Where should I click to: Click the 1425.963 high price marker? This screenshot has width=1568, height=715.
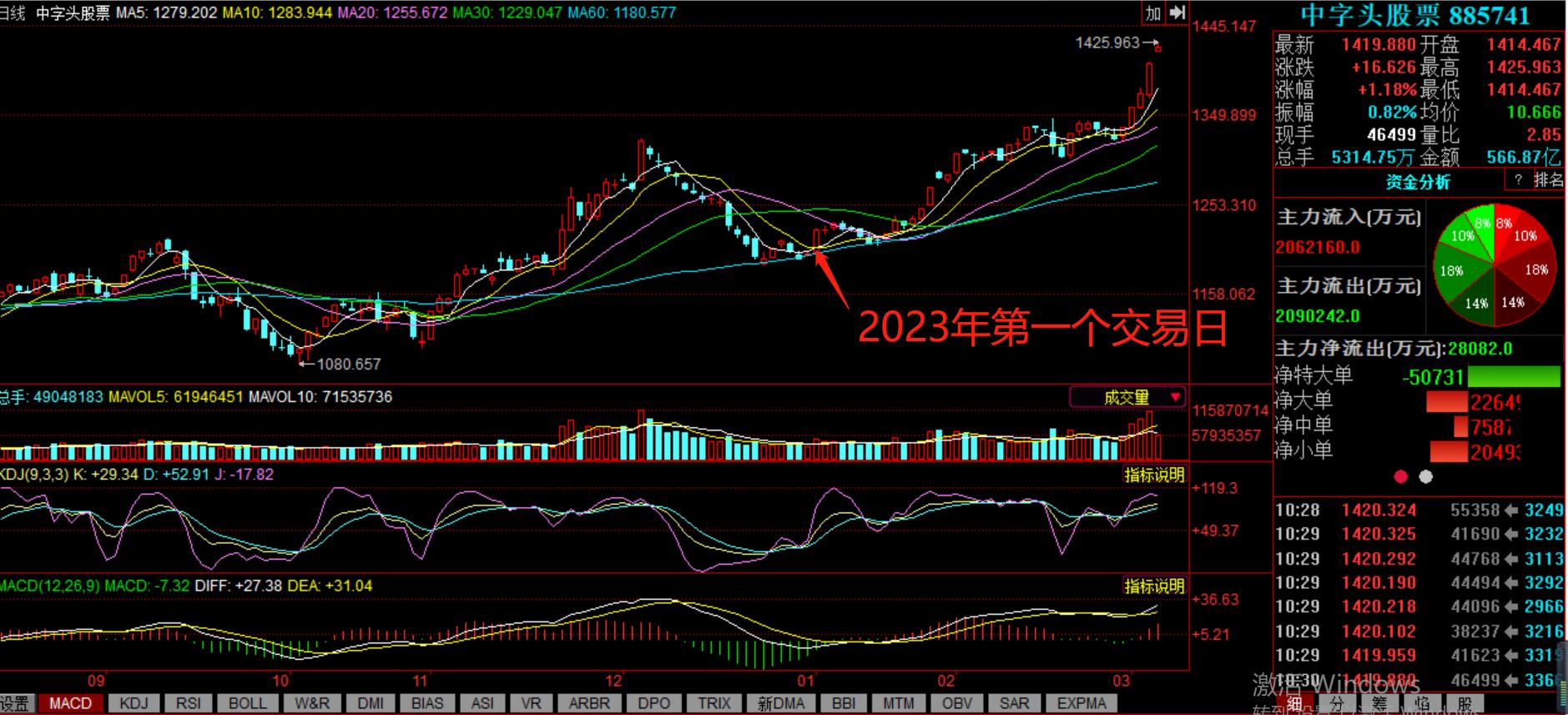click(1107, 43)
